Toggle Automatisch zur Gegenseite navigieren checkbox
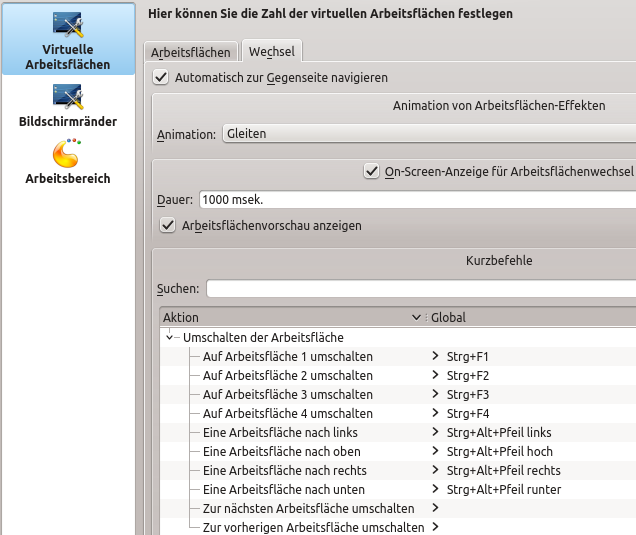This screenshot has width=636, height=535. (161, 77)
